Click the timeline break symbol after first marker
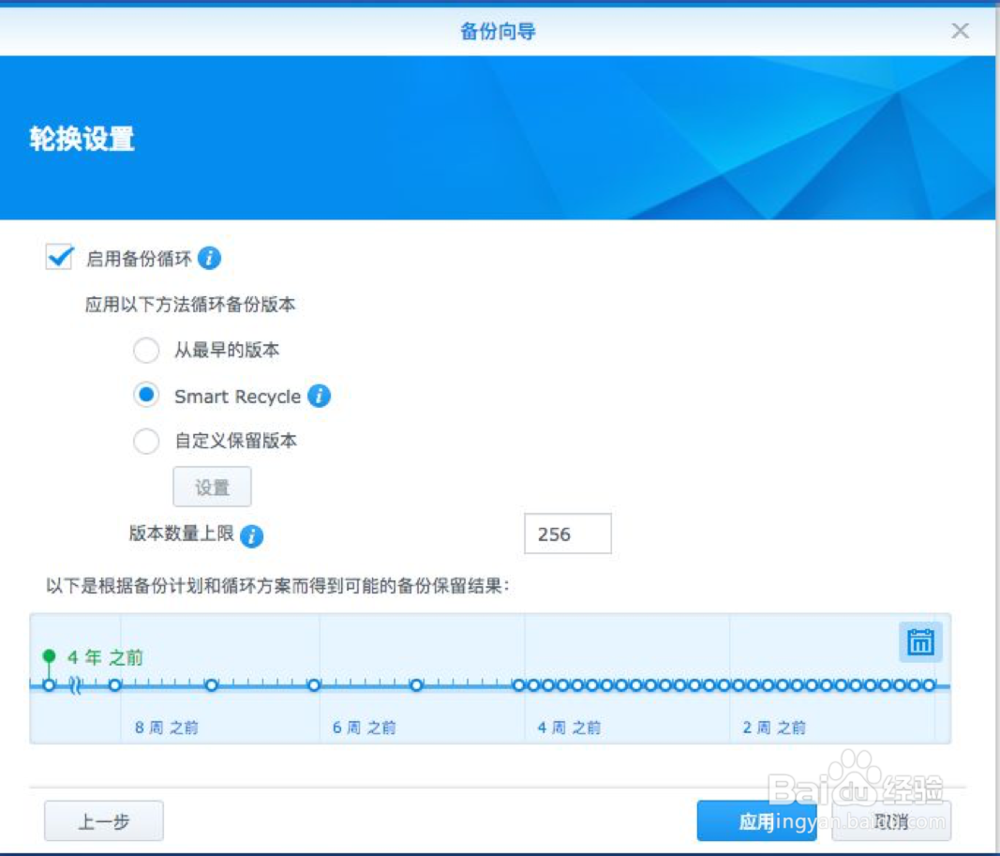1000x856 pixels. [x=75, y=686]
